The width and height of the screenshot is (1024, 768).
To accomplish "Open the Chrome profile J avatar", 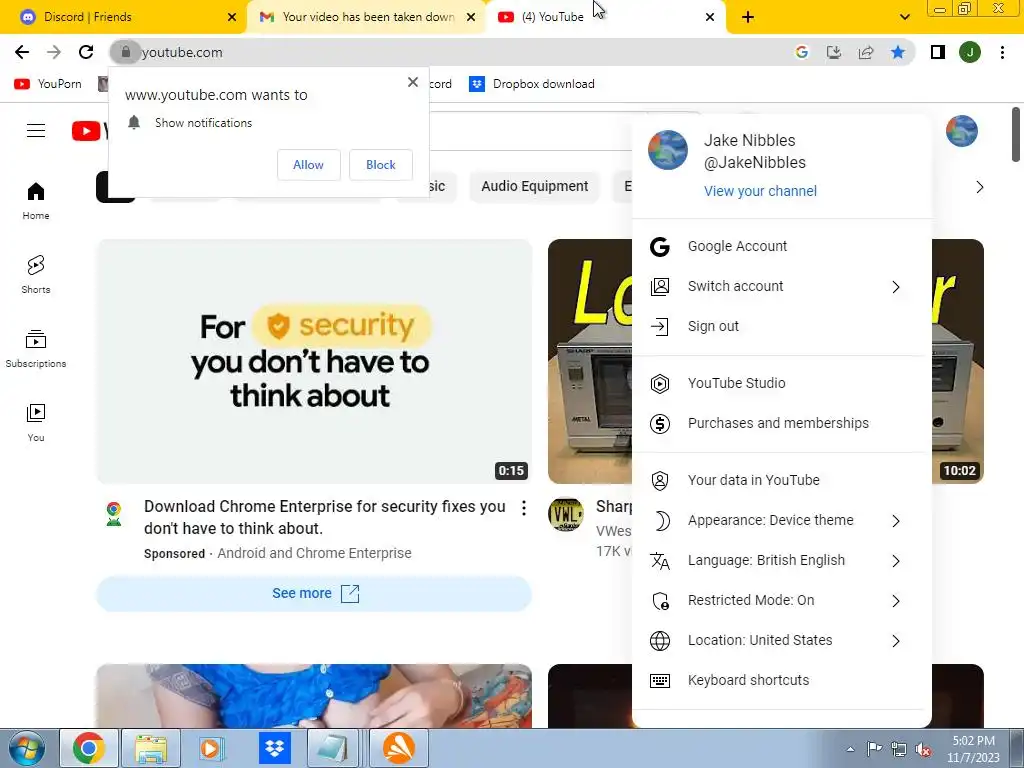I will point(970,52).
